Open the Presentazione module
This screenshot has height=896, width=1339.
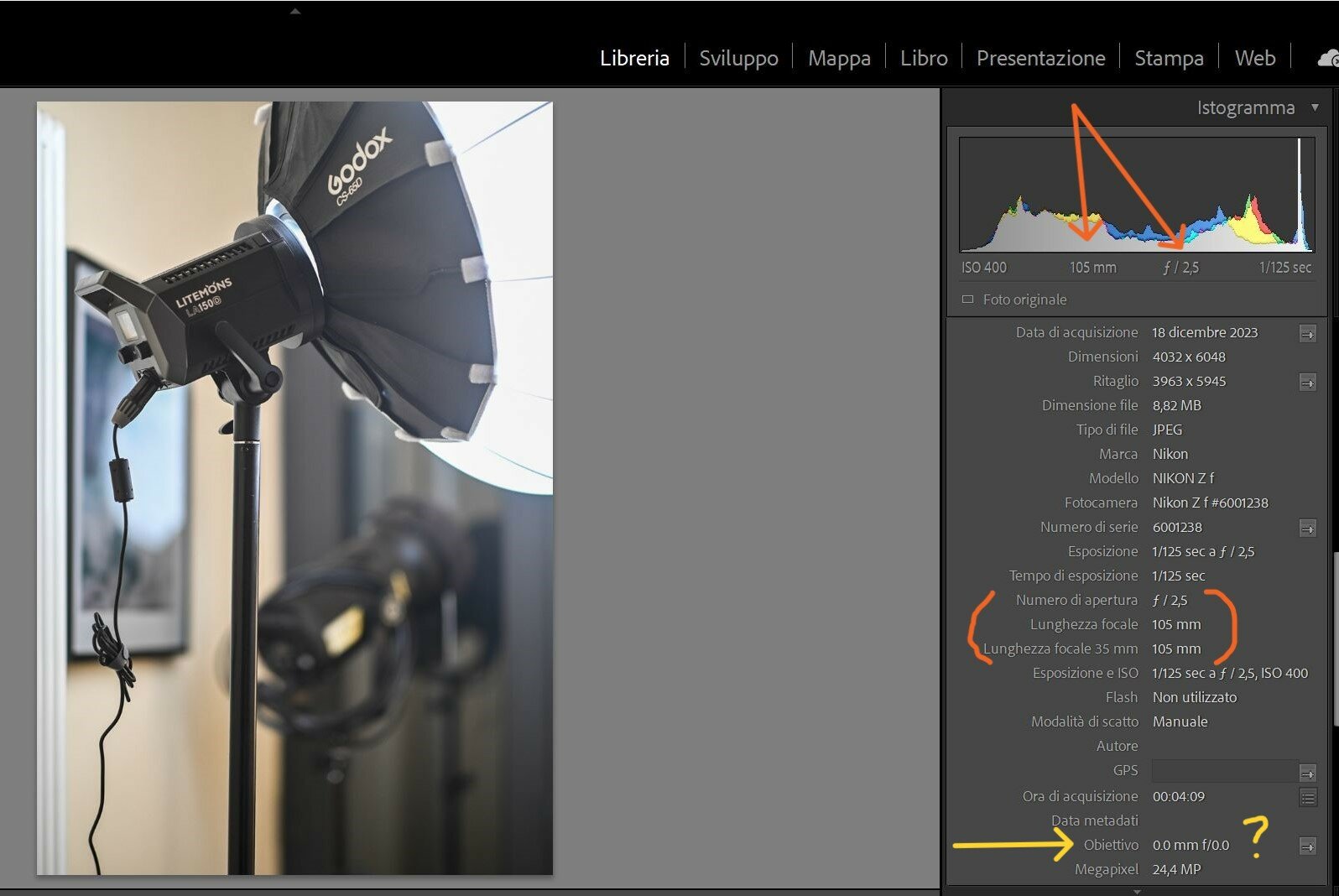(x=1040, y=58)
